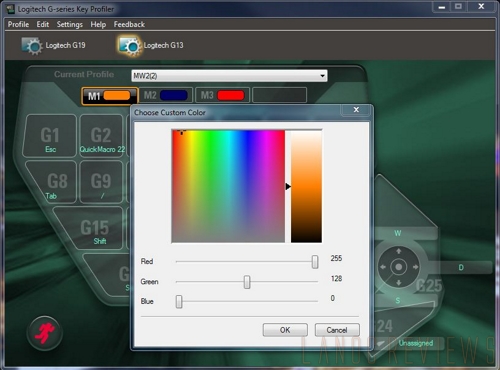Click the joystick down arrow

[399, 283]
